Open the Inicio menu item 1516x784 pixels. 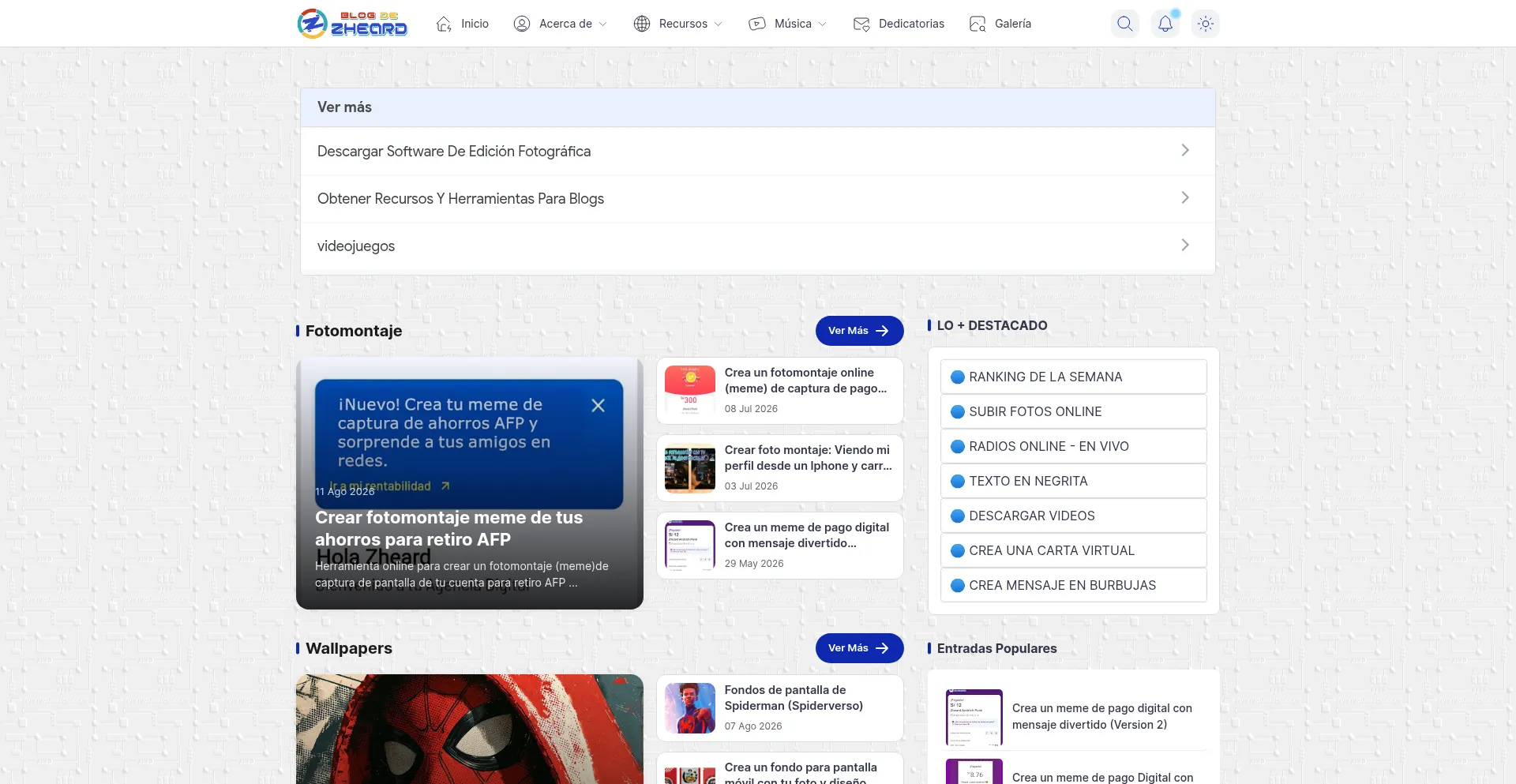pyautogui.click(x=475, y=24)
